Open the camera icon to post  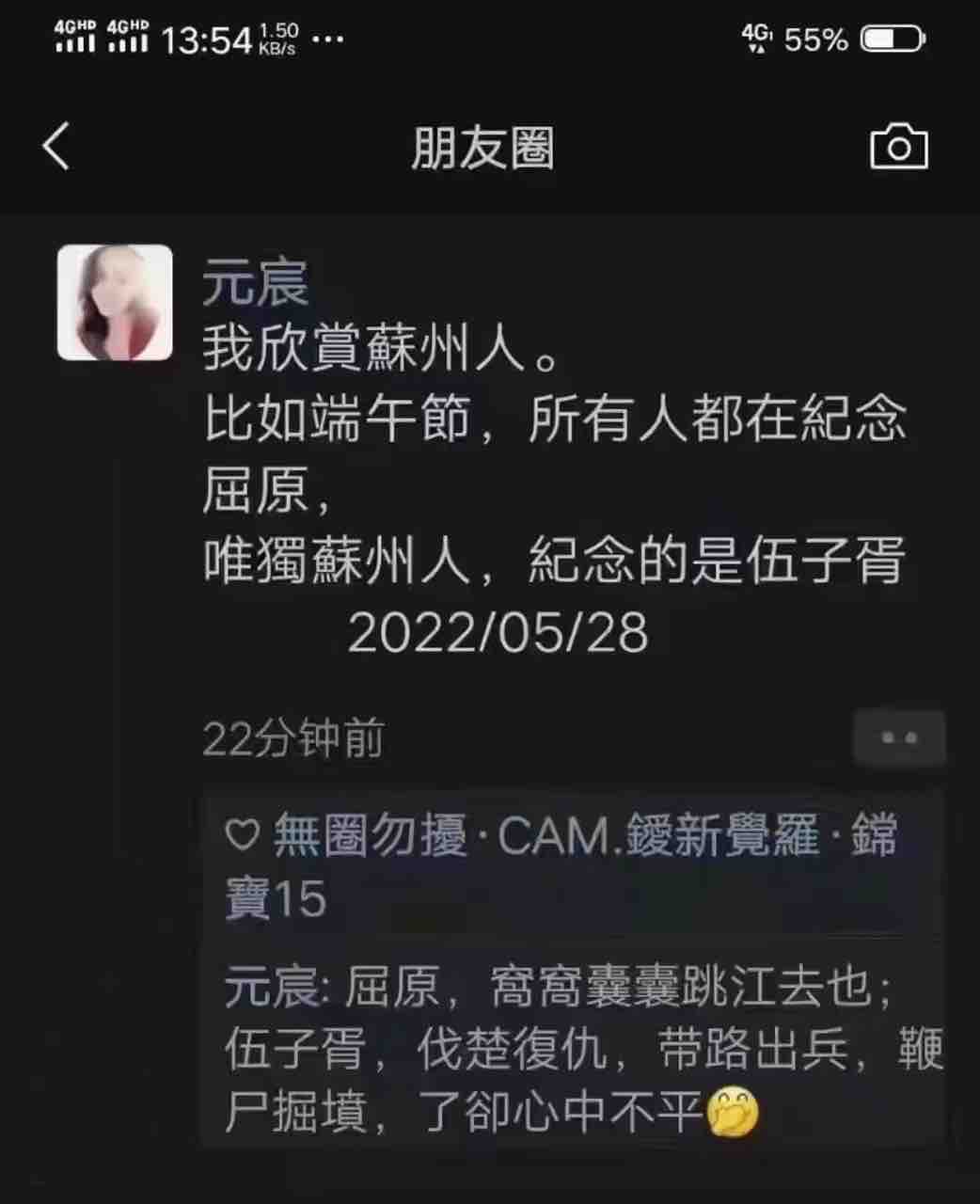(898, 147)
